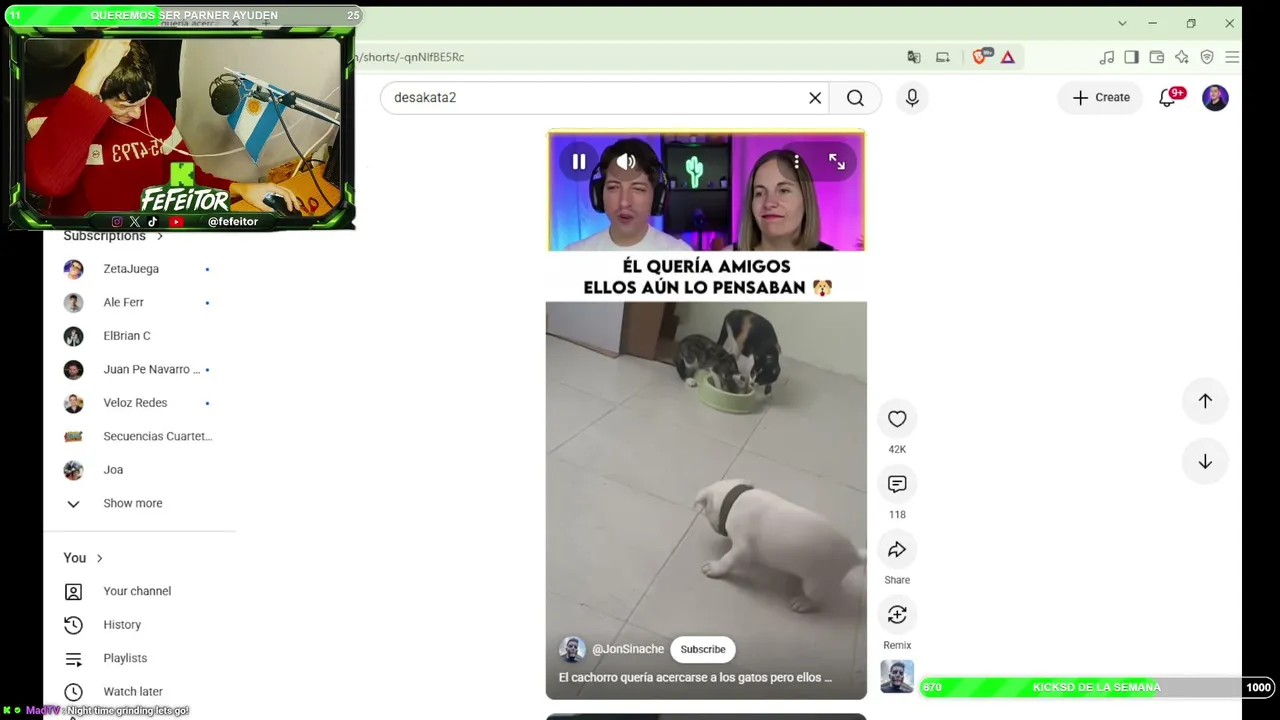Remix this Short

[x=897, y=614]
